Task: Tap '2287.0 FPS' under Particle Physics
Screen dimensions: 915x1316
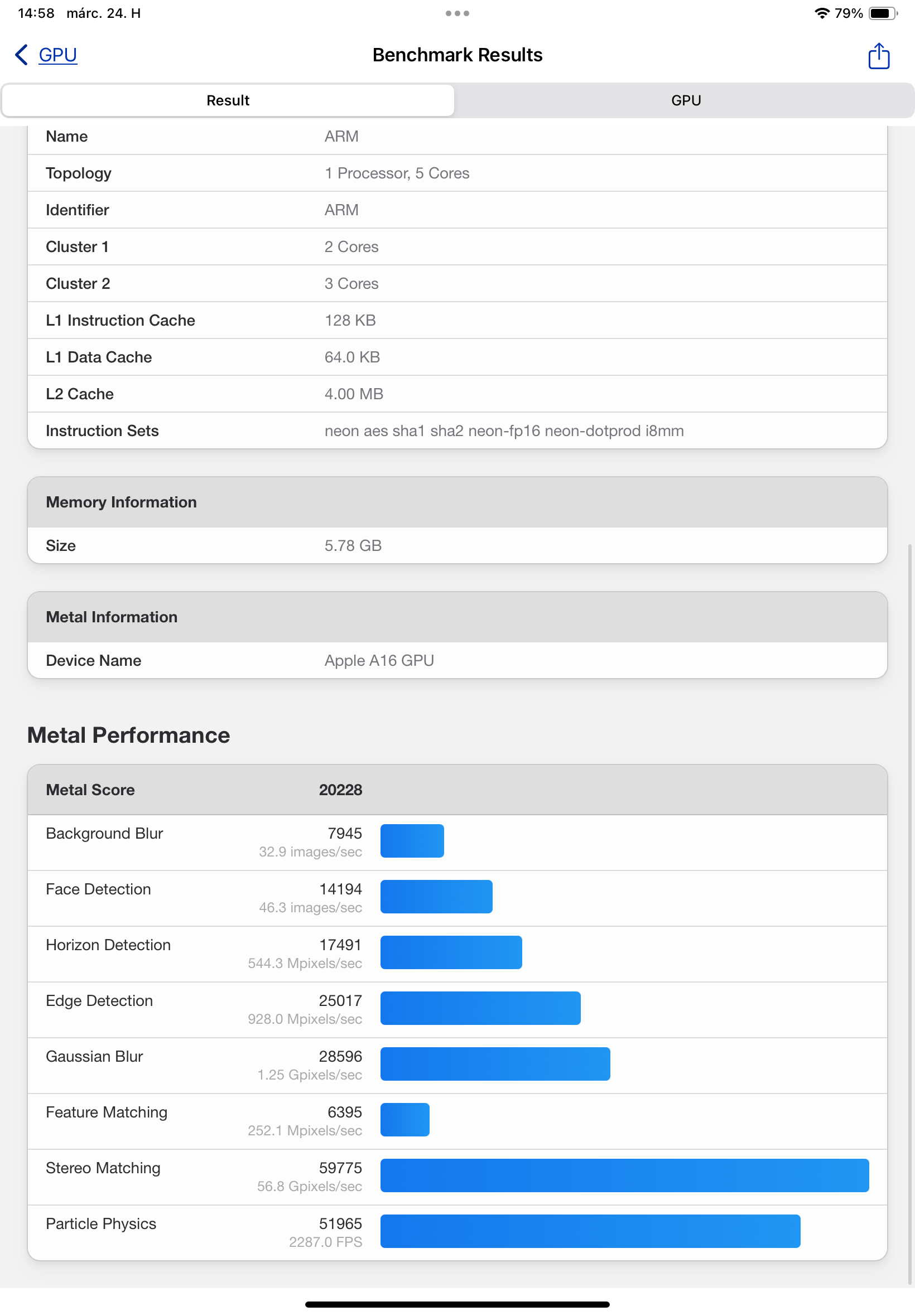Action: [x=326, y=1241]
